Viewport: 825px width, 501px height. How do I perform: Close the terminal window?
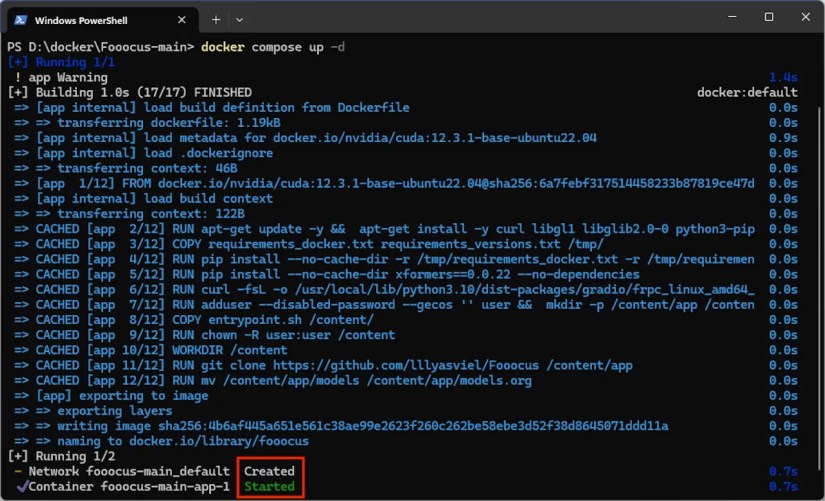[x=806, y=17]
